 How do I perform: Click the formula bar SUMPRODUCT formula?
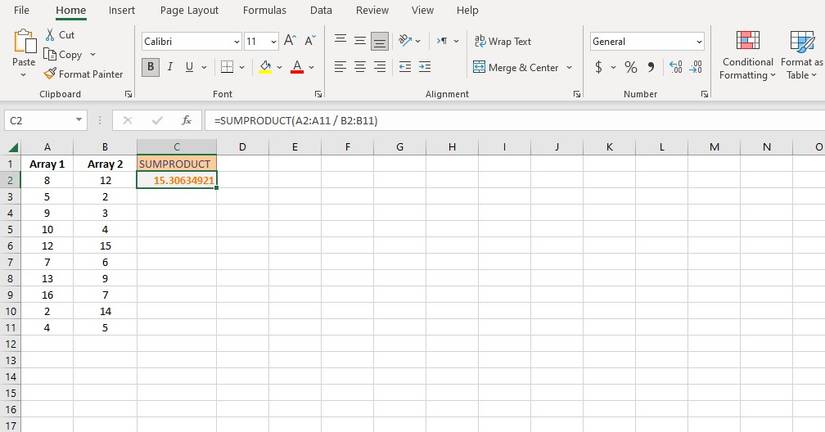click(296, 120)
